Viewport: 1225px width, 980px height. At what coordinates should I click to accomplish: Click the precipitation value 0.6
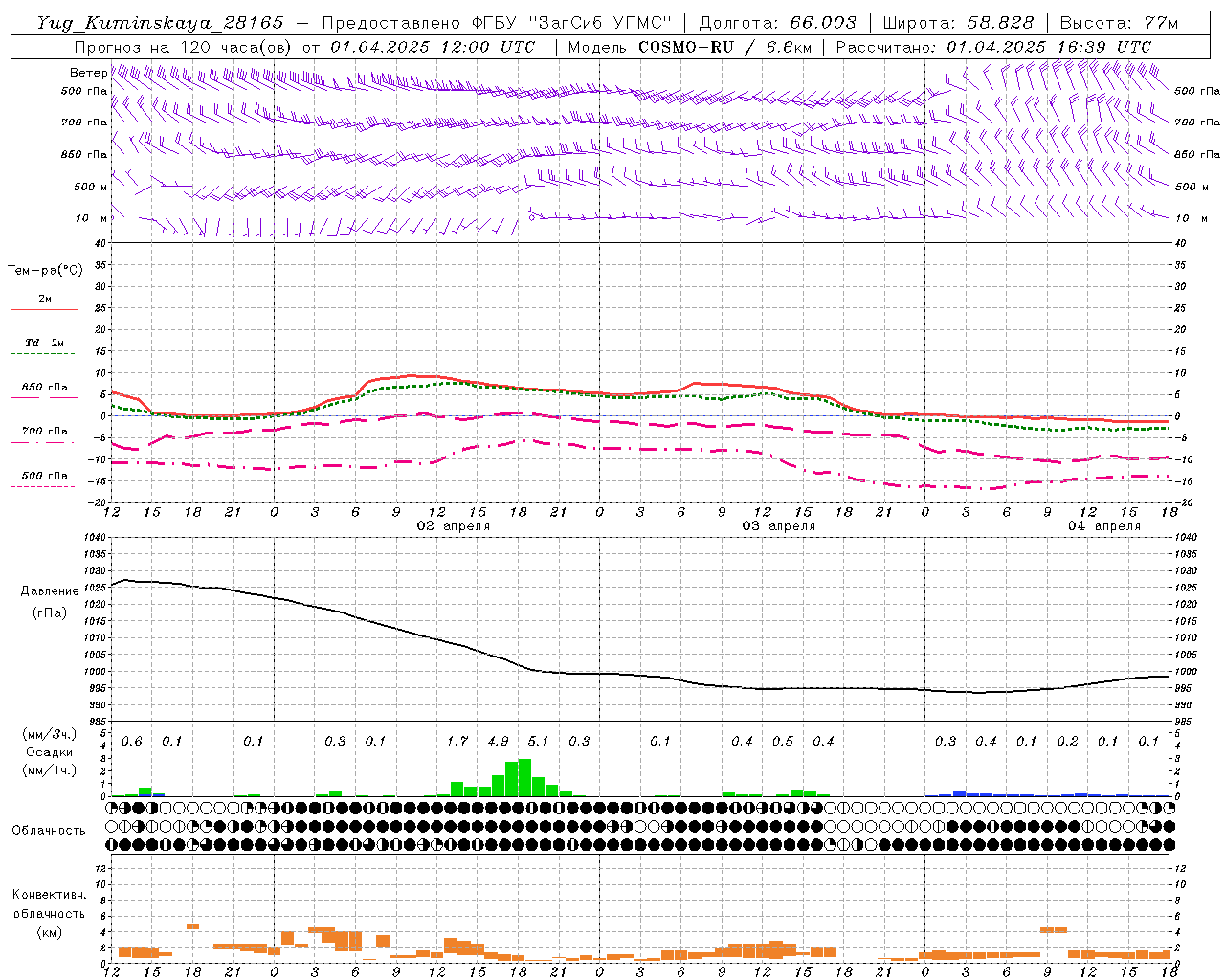[131, 741]
